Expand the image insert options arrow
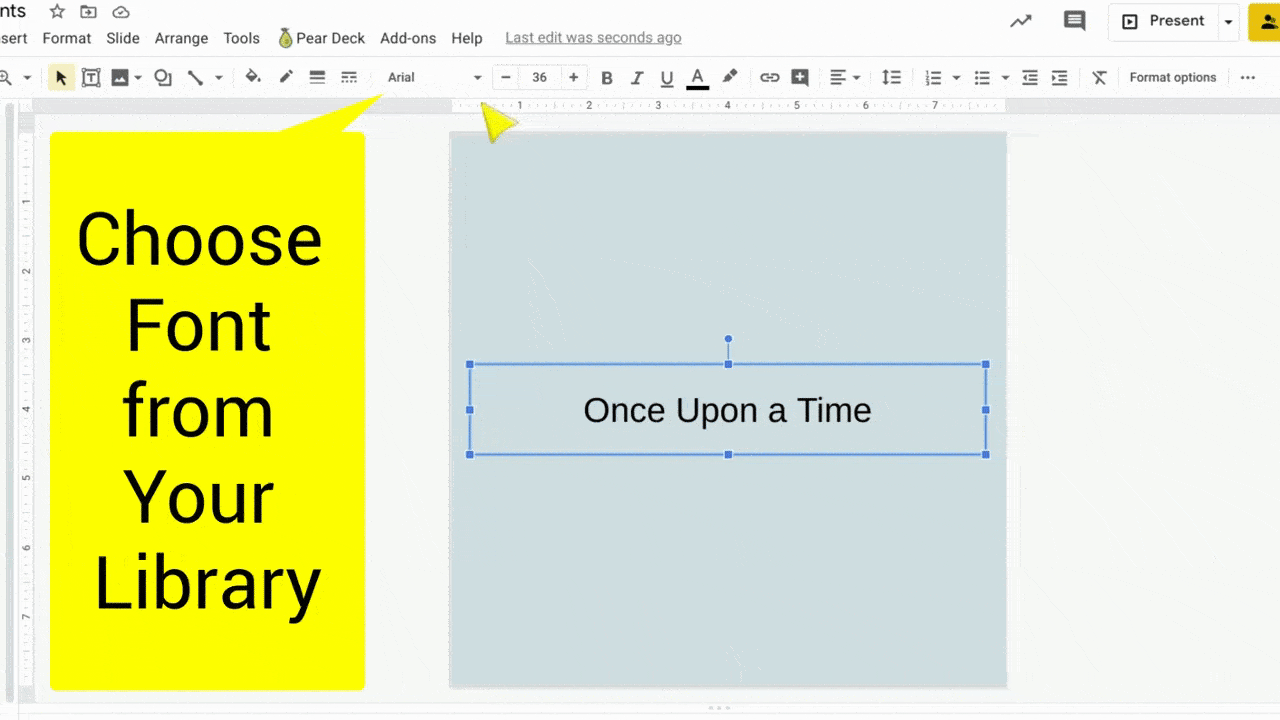 [138, 77]
